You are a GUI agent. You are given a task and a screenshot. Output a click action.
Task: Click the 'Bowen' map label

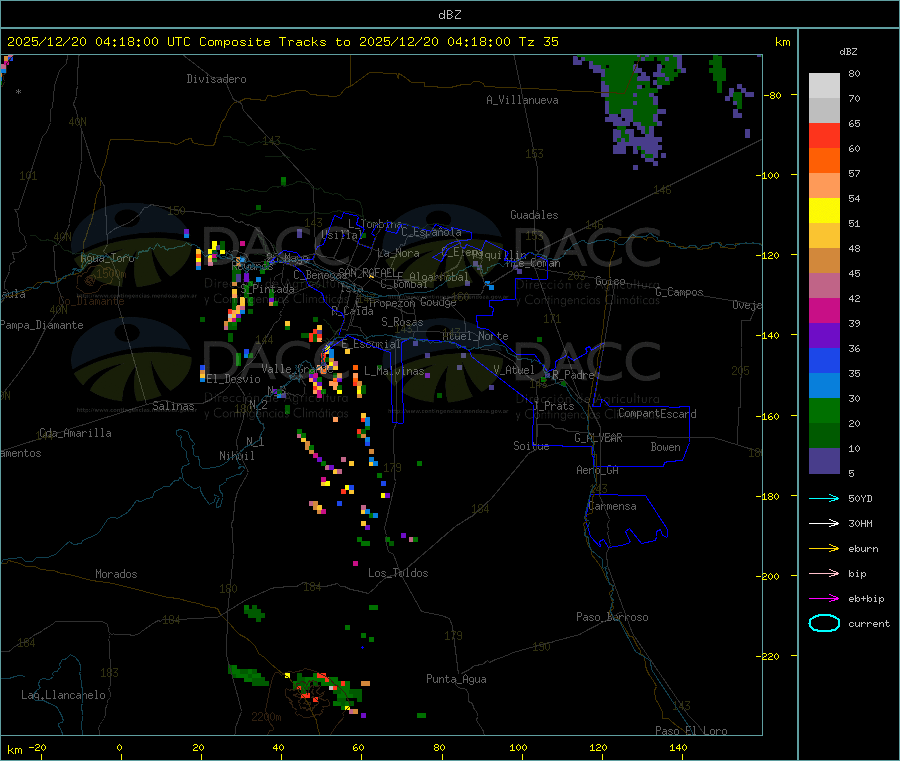point(665,447)
